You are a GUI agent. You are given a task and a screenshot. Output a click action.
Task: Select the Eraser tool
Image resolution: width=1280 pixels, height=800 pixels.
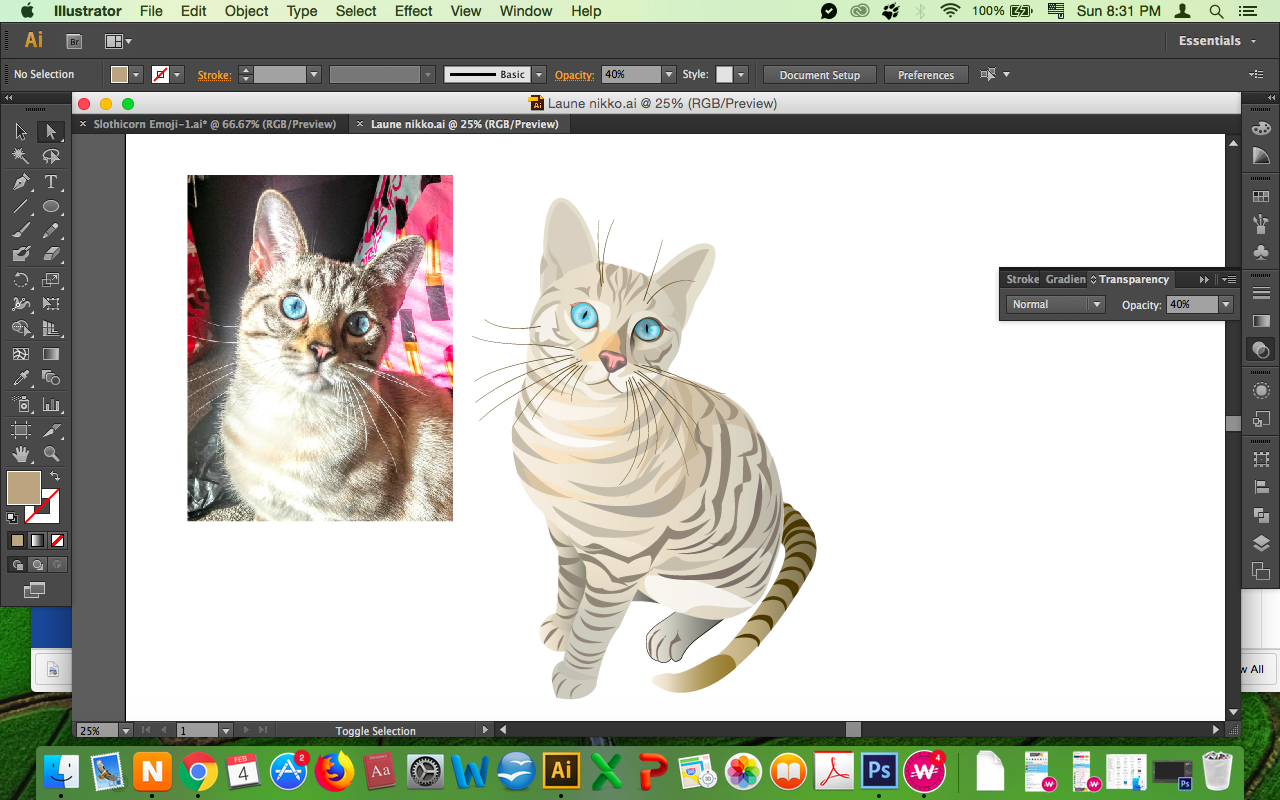pyautogui.click(x=51, y=255)
